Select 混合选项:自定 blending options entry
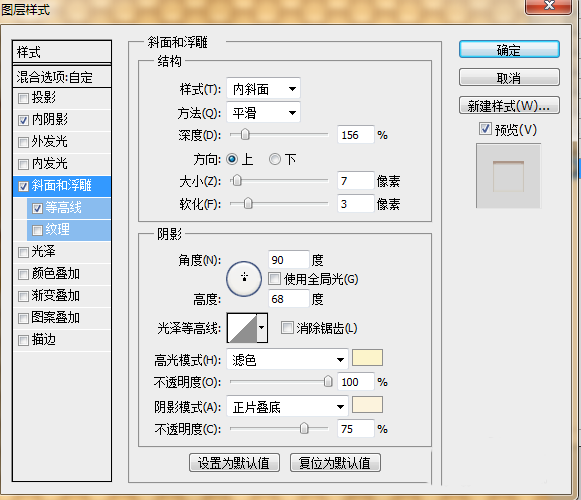 pyautogui.click(x=62, y=77)
